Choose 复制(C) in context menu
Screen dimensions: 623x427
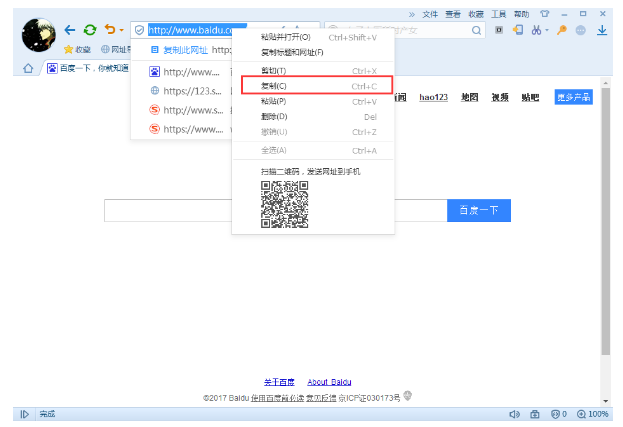click(x=313, y=86)
